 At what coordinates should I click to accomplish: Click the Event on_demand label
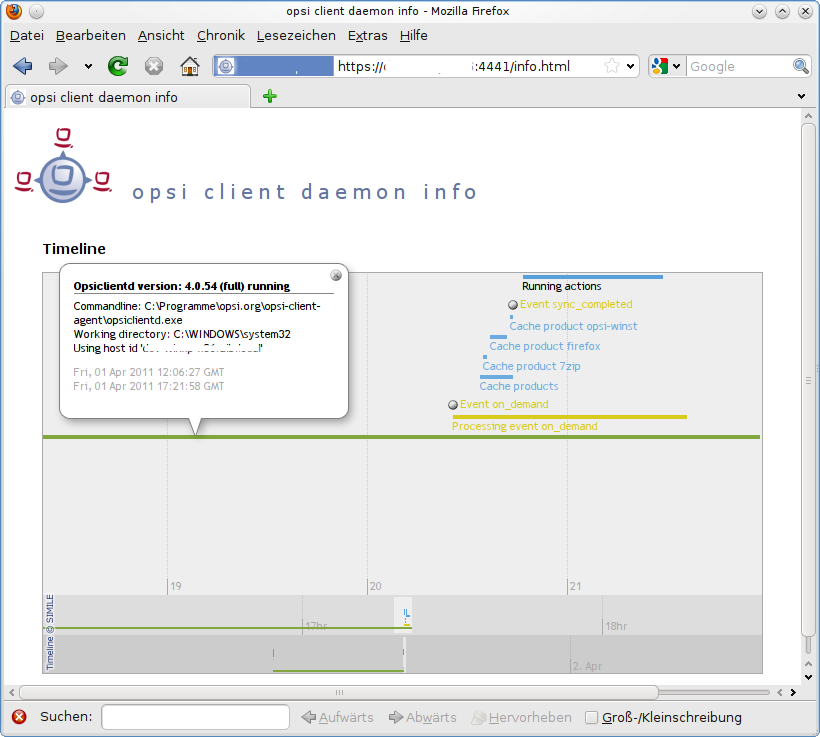[504, 404]
